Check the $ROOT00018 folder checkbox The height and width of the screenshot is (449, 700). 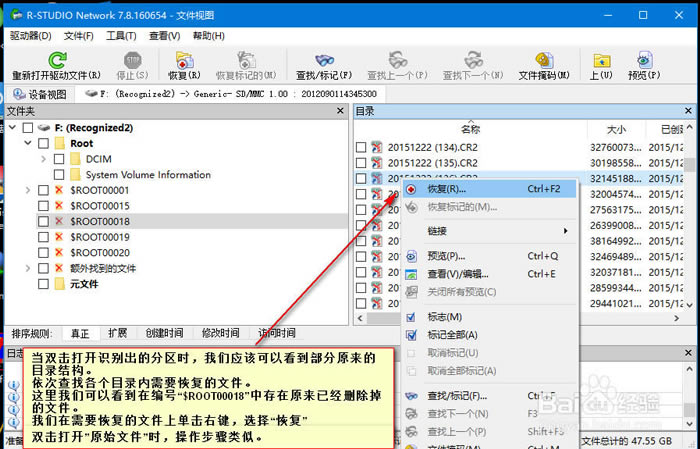coord(43,221)
